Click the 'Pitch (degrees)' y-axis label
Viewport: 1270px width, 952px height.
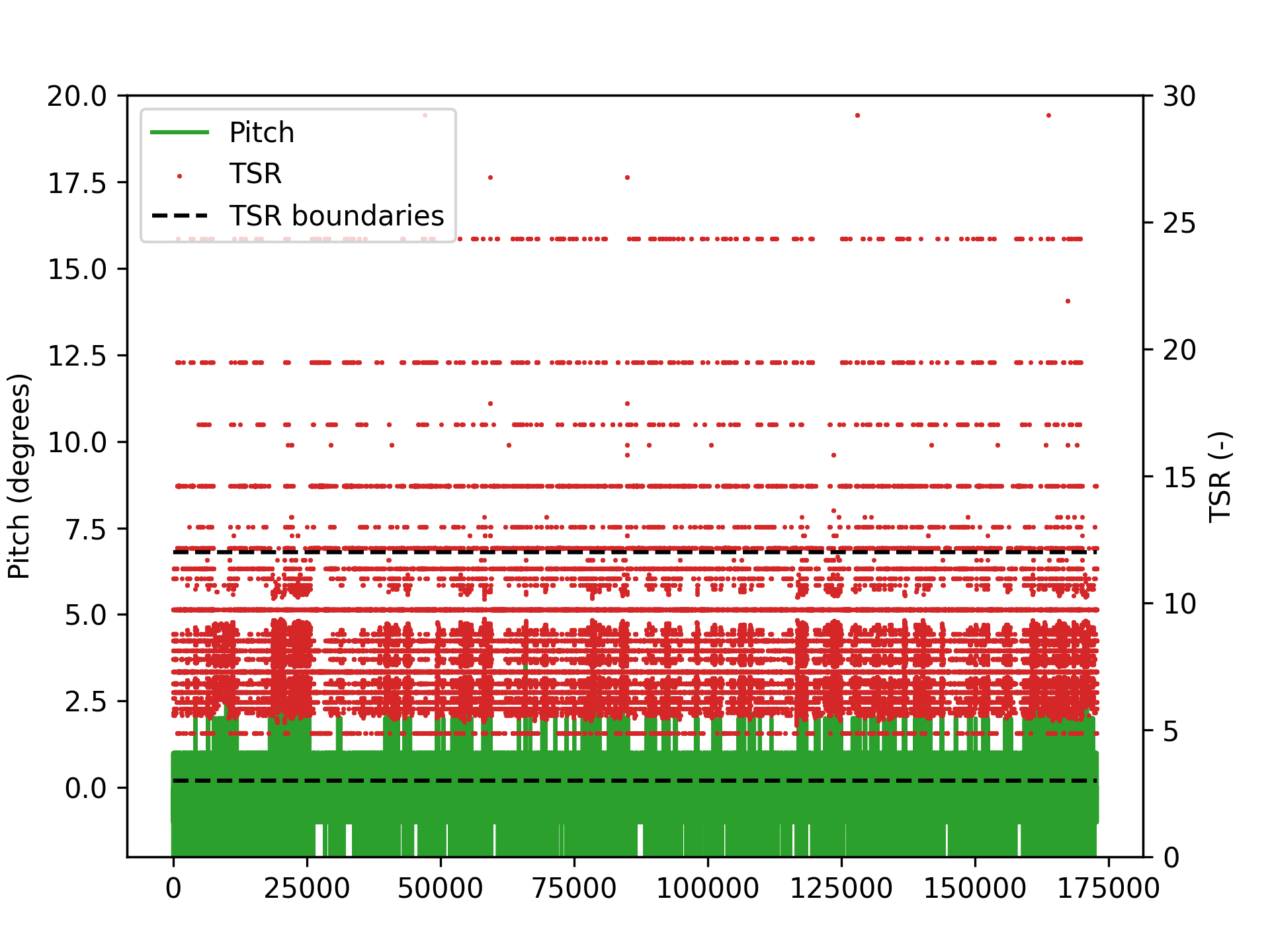point(20,476)
